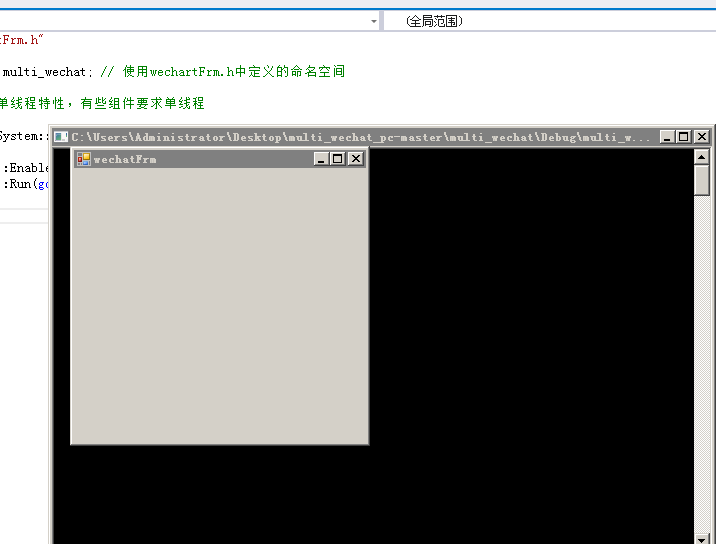Open the left navigation dropdown arrow
This screenshot has height=544, width=716.
click(374, 21)
